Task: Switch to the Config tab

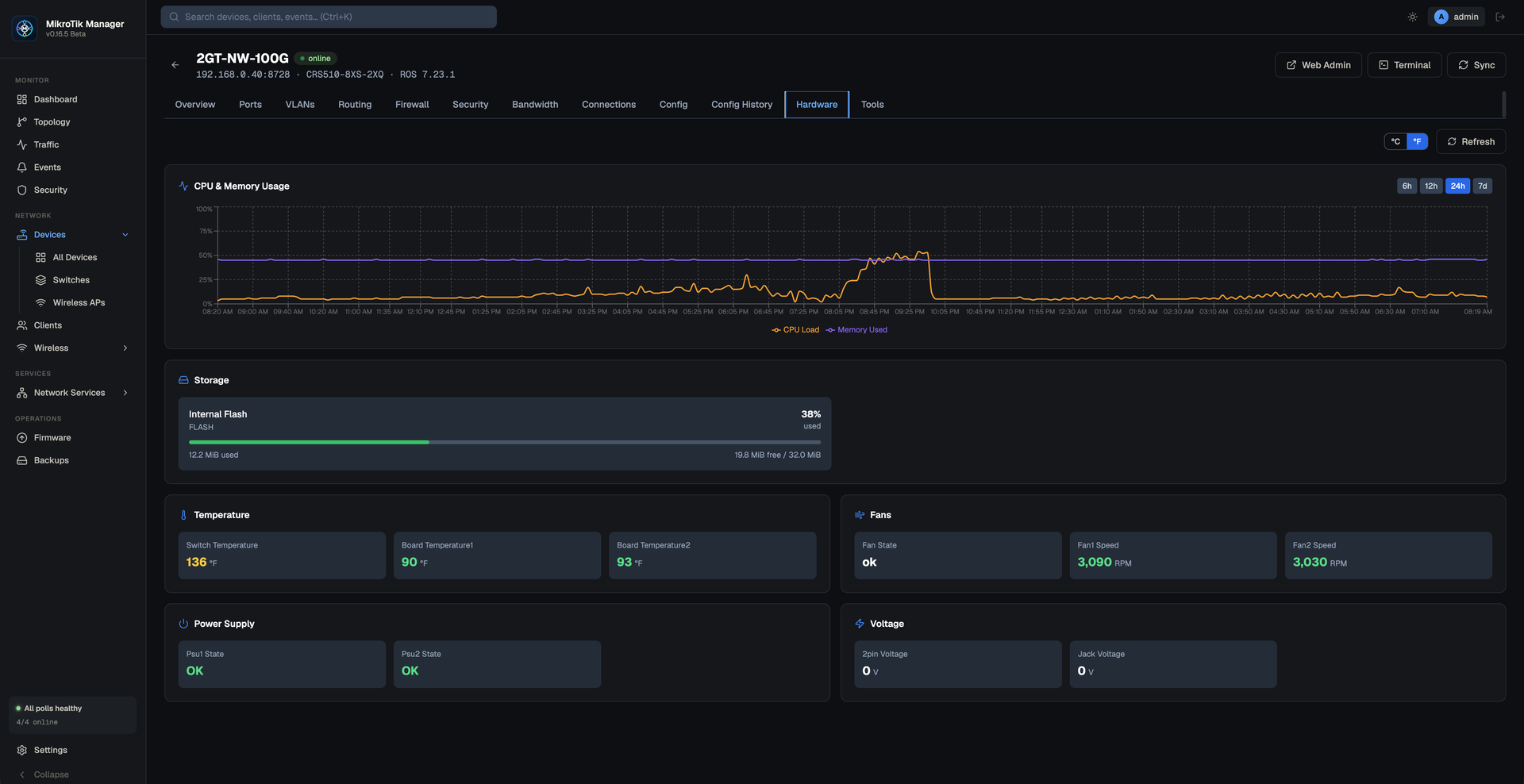Action: click(673, 105)
